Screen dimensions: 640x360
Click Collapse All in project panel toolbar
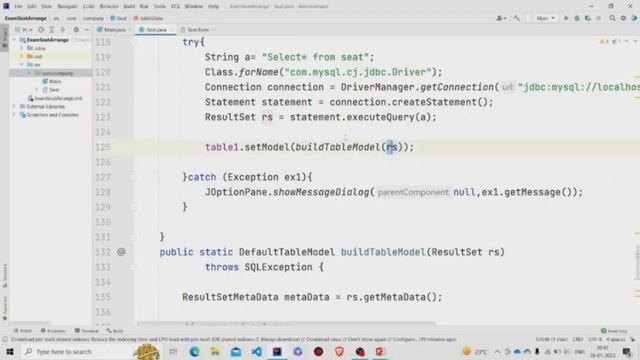point(62,30)
